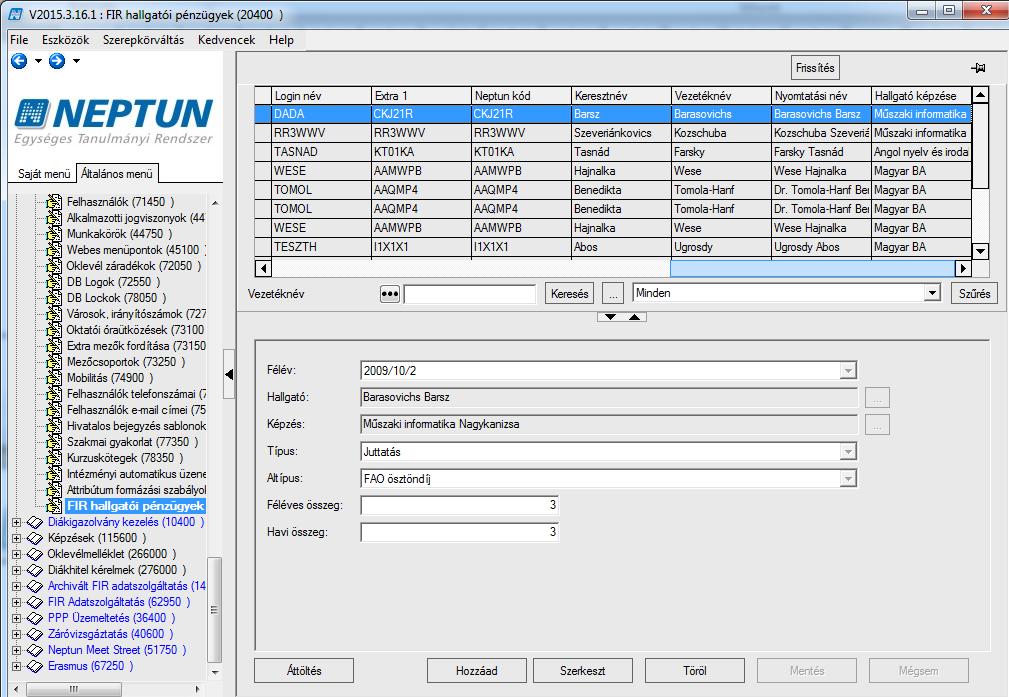The image size is (1009, 697).
Task: Click the Frissítés button
Action: pyautogui.click(x=815, y=68)
